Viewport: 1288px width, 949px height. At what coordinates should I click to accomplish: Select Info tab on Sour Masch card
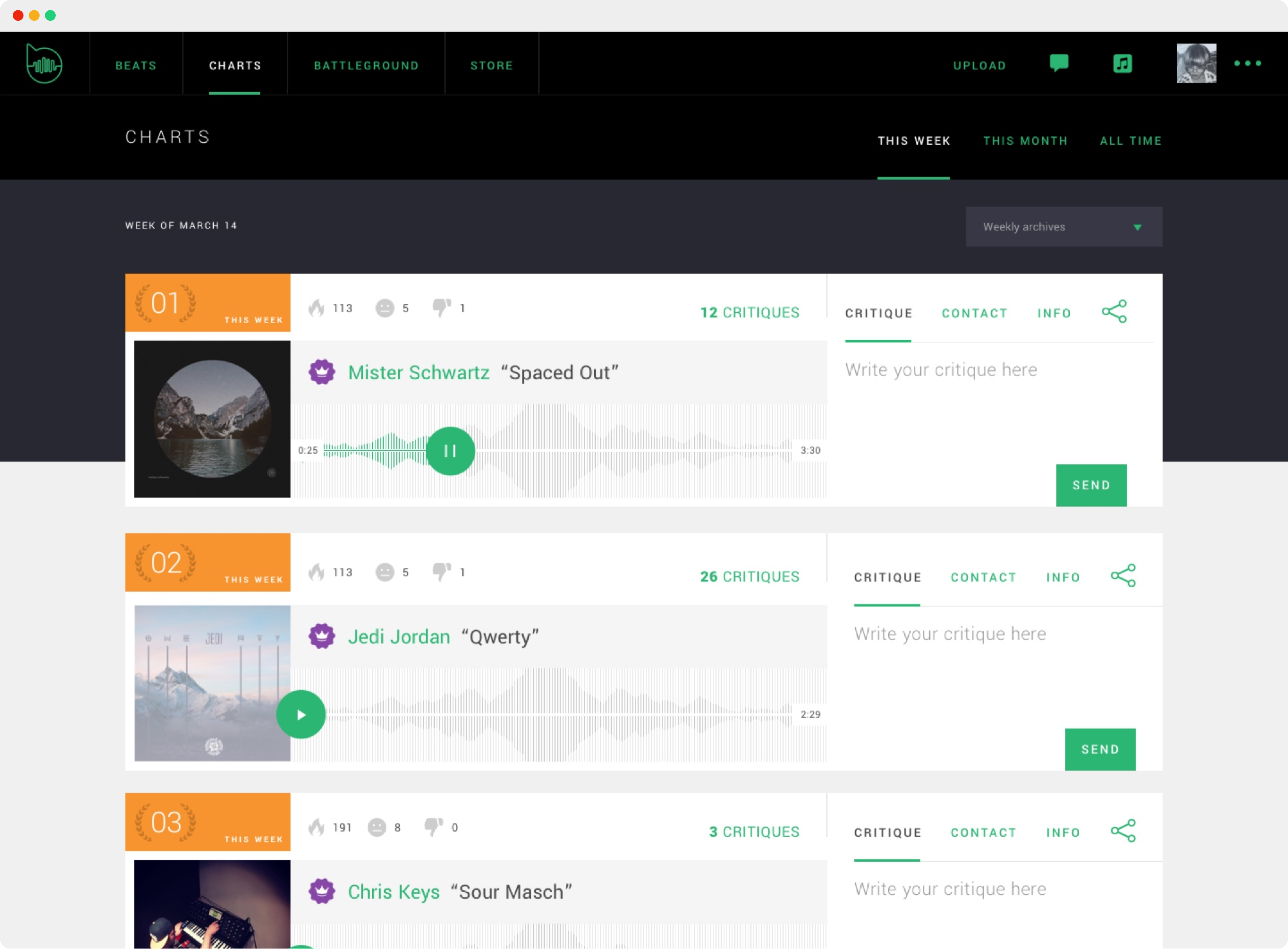(1063, 832)
